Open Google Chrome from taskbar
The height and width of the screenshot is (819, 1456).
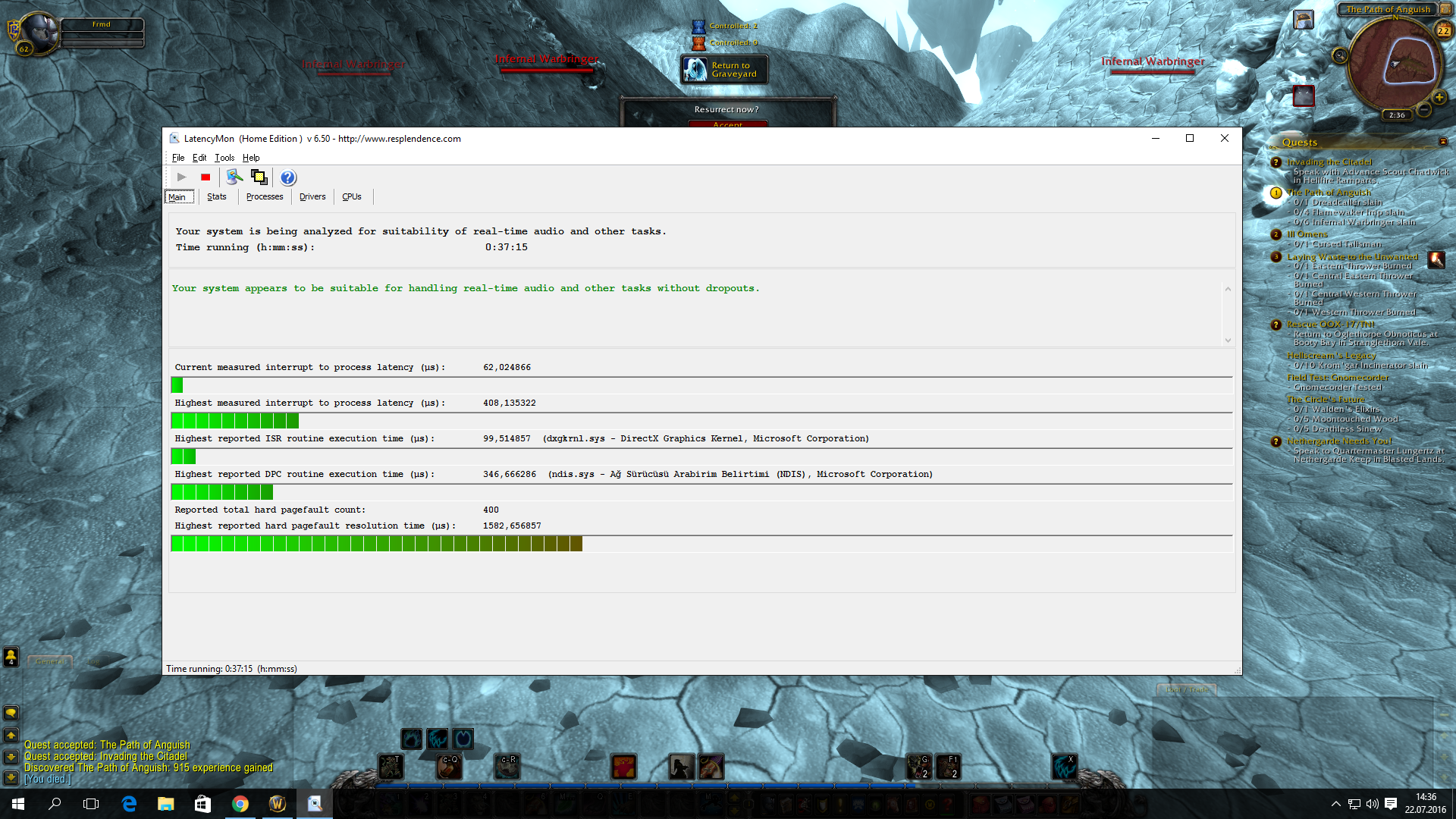240,804
